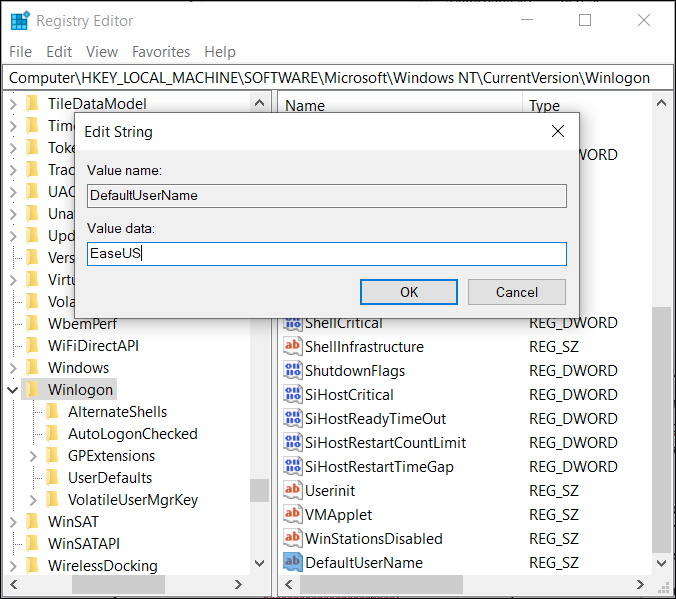Click the SiHostReadyTimeOut DWORD icon

tap(292, 418)
